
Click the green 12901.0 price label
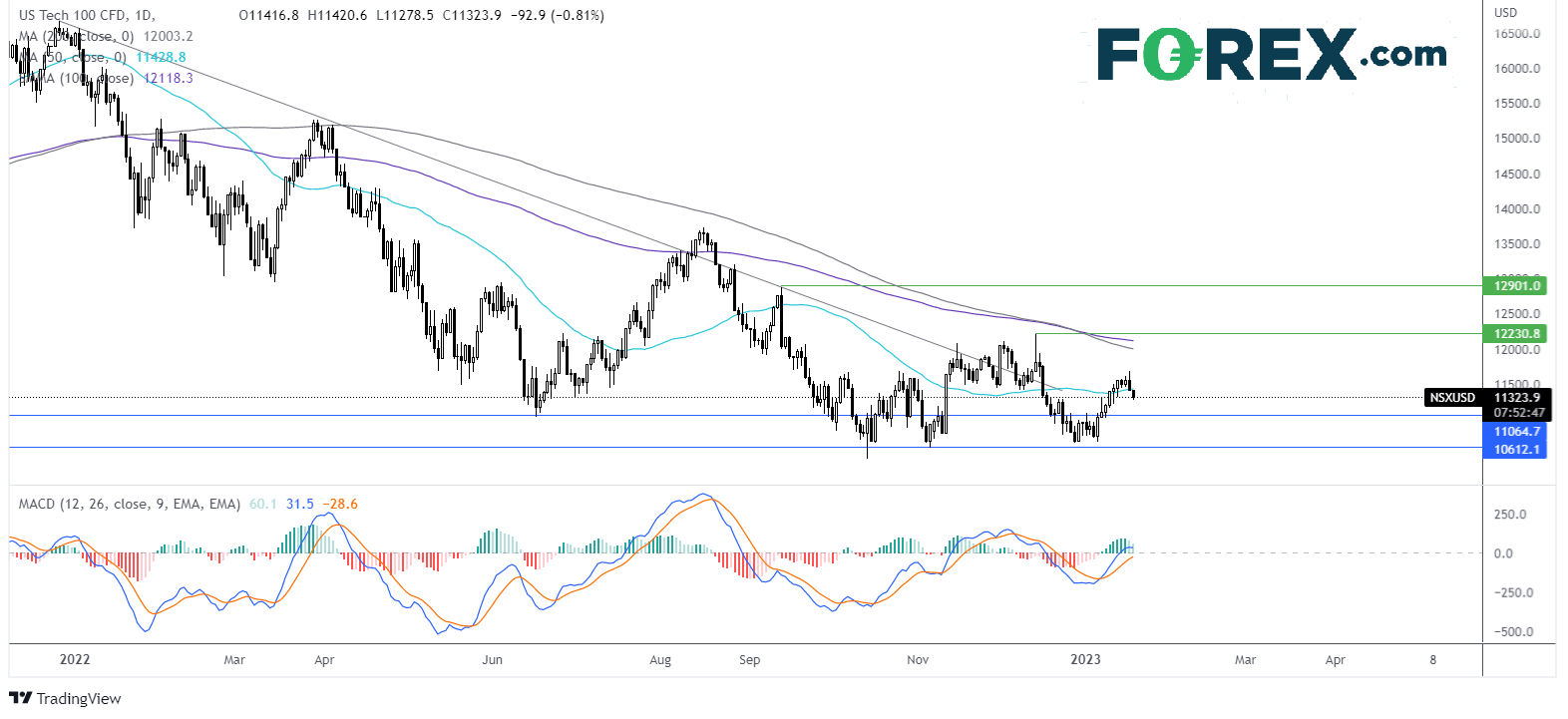[x=1514, y=285]
